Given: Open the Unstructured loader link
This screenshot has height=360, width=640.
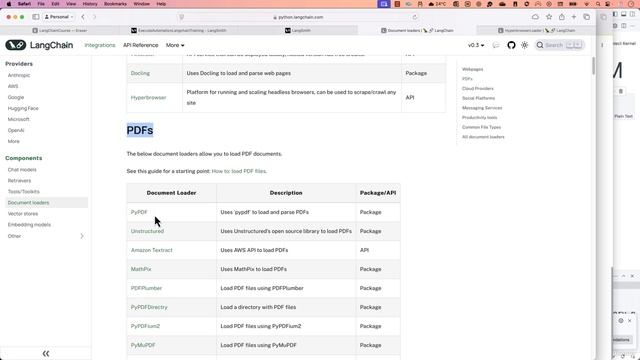Looking at the screenshot, I should 147,231.
